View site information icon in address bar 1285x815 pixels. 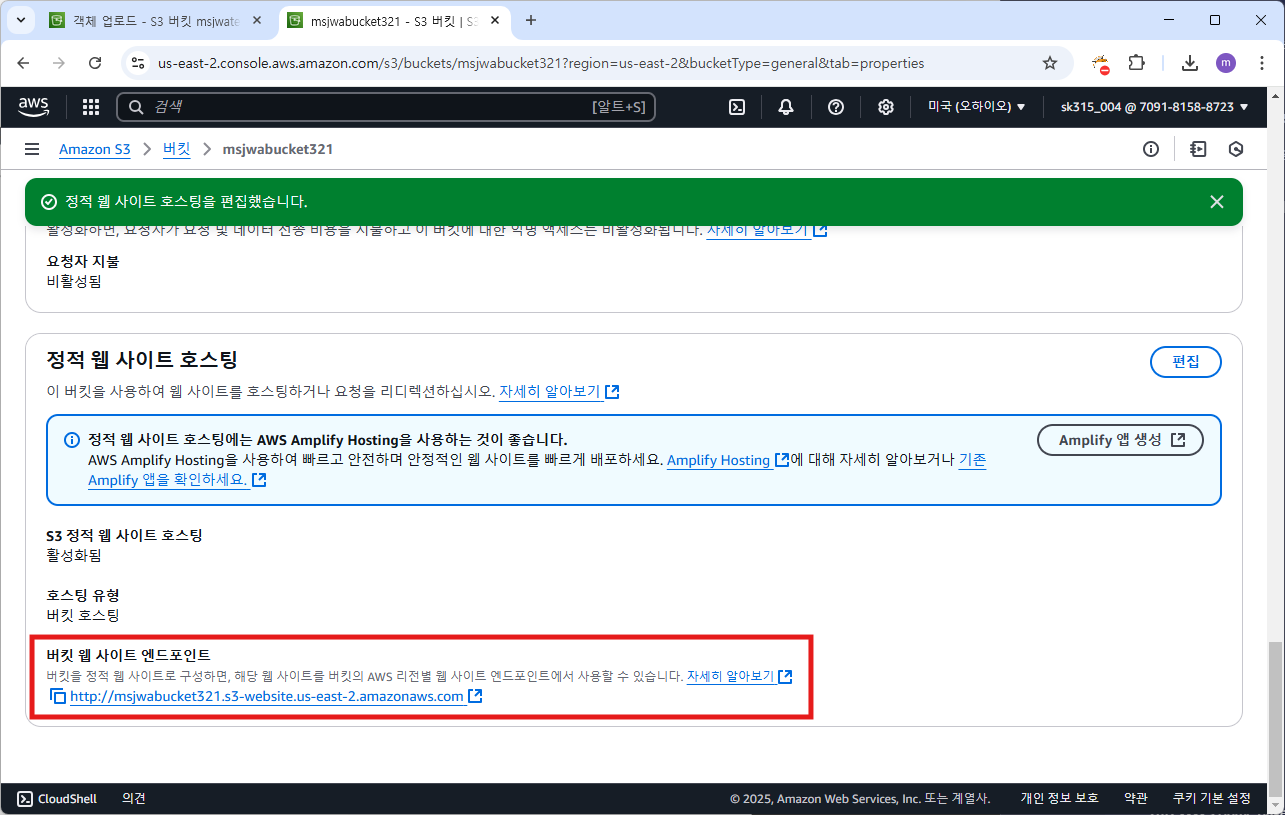(138, 63)
